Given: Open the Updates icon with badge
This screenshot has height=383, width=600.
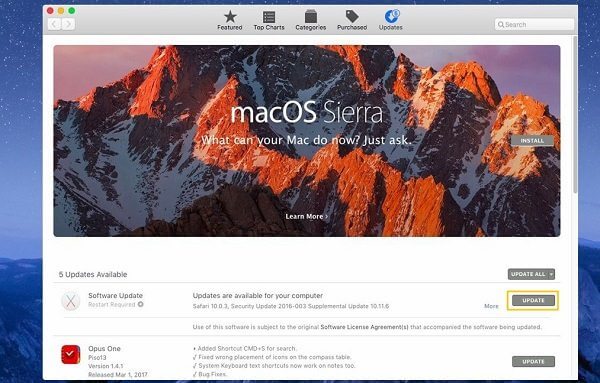Looking at the screenshot, I should (x=392, y=16).
